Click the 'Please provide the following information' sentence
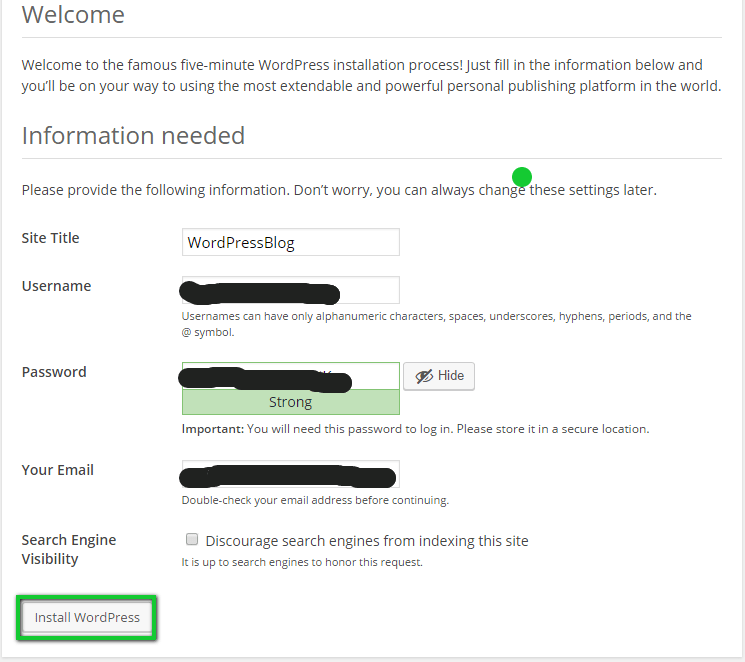The height and width of the screenshot is (662, 745). pyautogui.click(x=339, y=190)
